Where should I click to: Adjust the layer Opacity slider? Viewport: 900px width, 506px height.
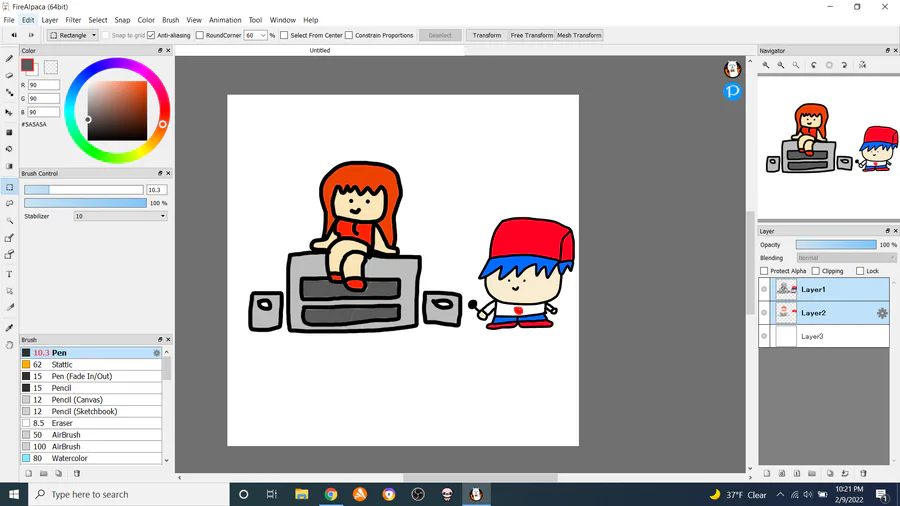point(836,245)
